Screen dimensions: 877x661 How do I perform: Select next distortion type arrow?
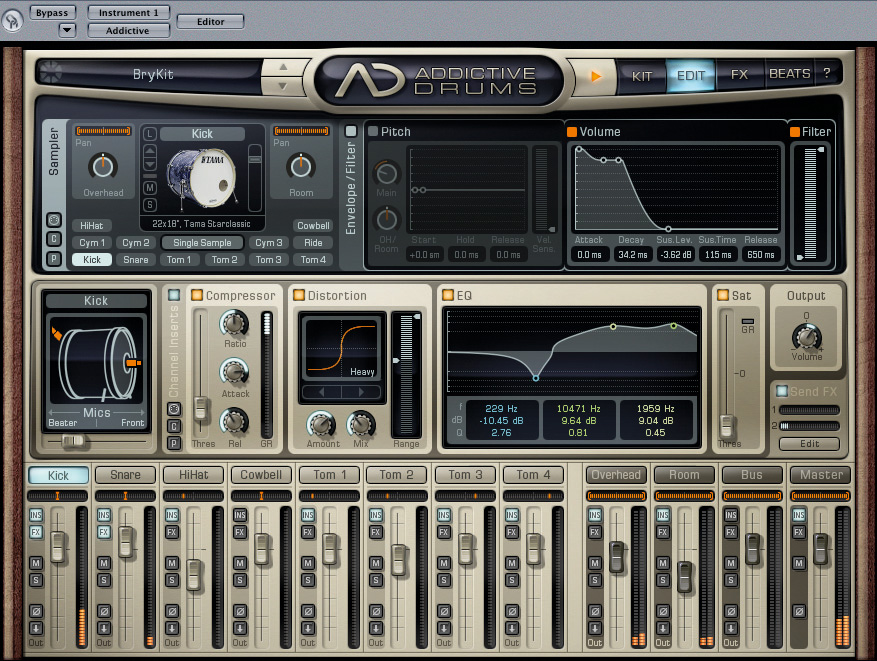click(361, 392)
